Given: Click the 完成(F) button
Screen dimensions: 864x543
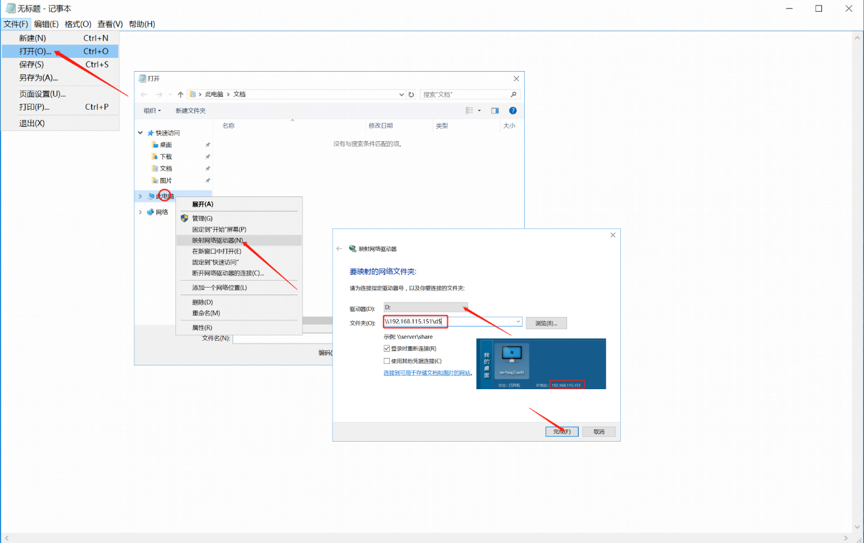Looking at the screenshot, I should (561, 432).
